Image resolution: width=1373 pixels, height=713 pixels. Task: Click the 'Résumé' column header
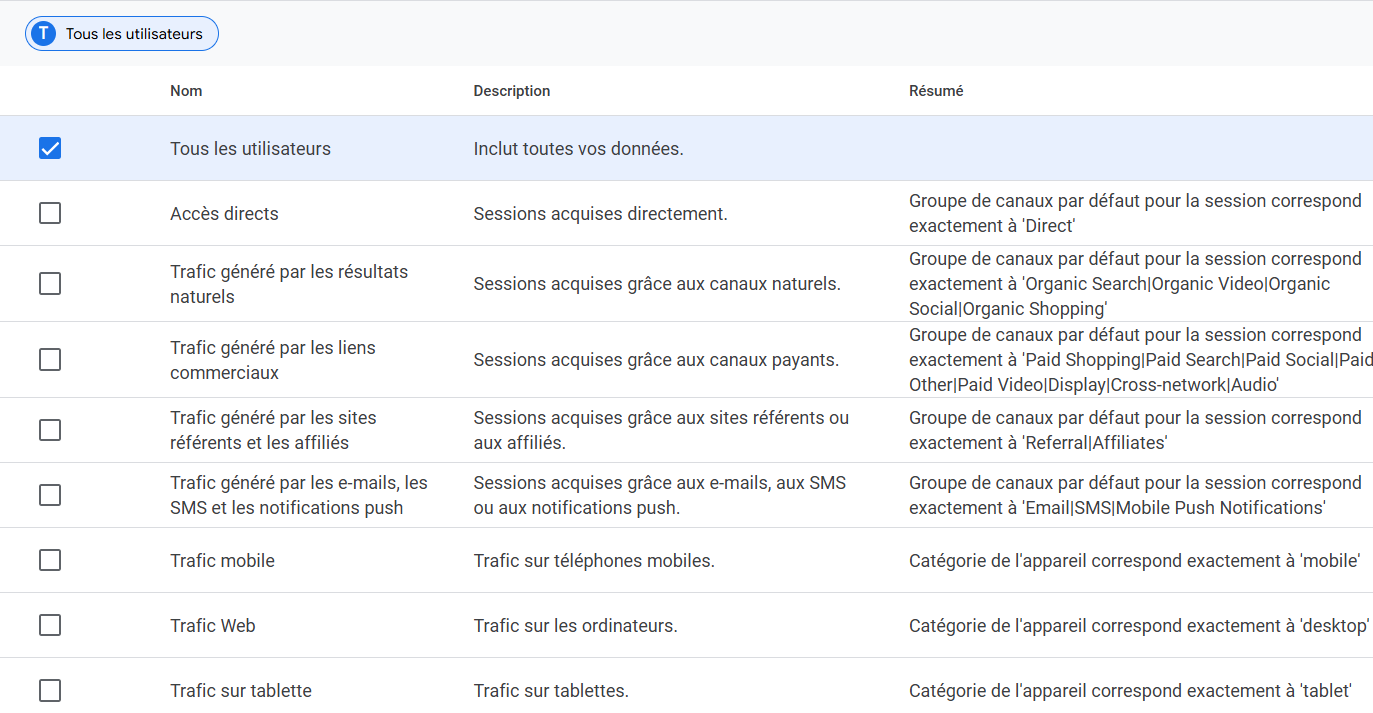point(935,91)
